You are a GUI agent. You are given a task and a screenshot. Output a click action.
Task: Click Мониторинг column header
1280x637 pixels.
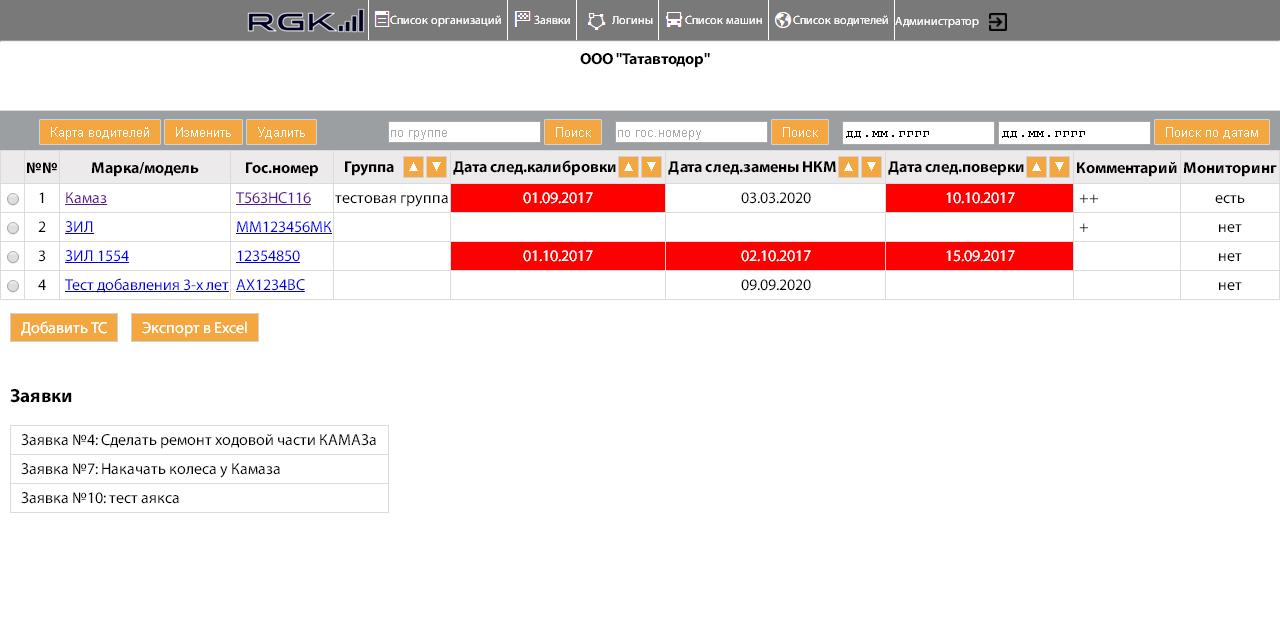1230,168
